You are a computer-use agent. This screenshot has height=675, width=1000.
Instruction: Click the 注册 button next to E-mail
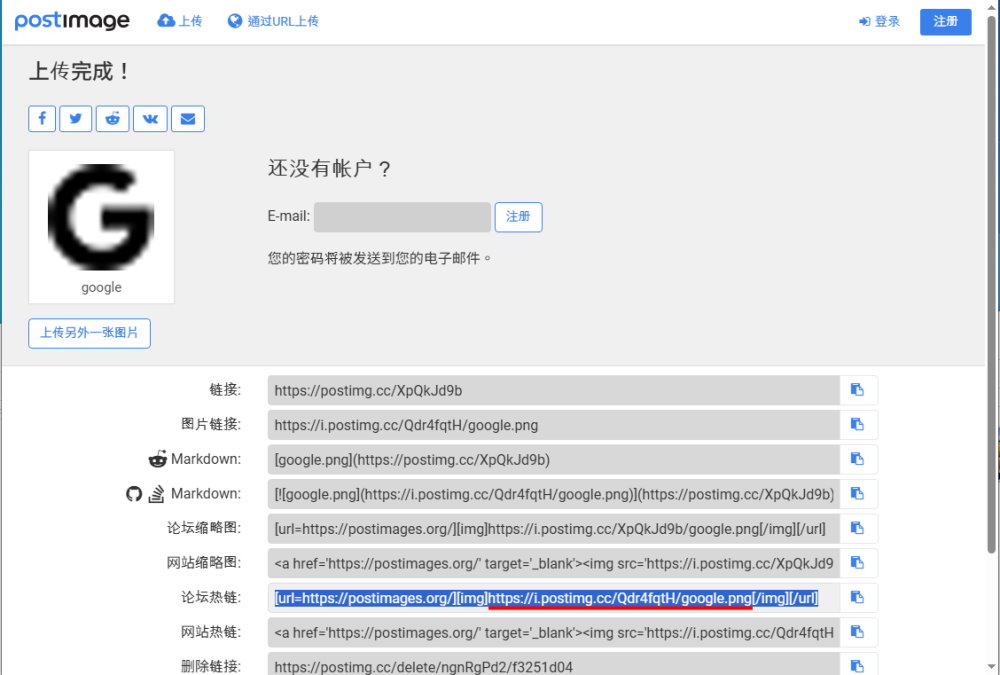pos(518,217)
